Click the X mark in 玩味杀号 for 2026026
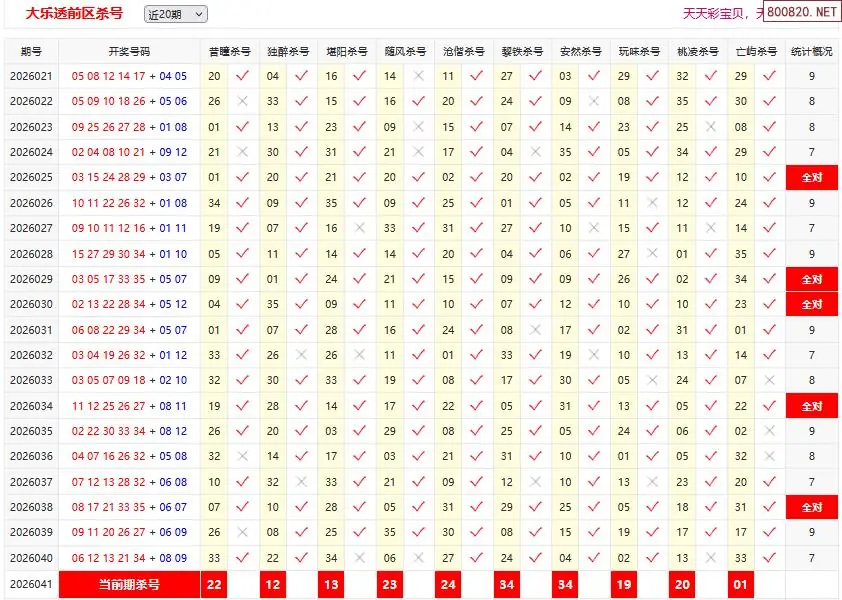The image size is (842, 600). click(x=654, y=203)
